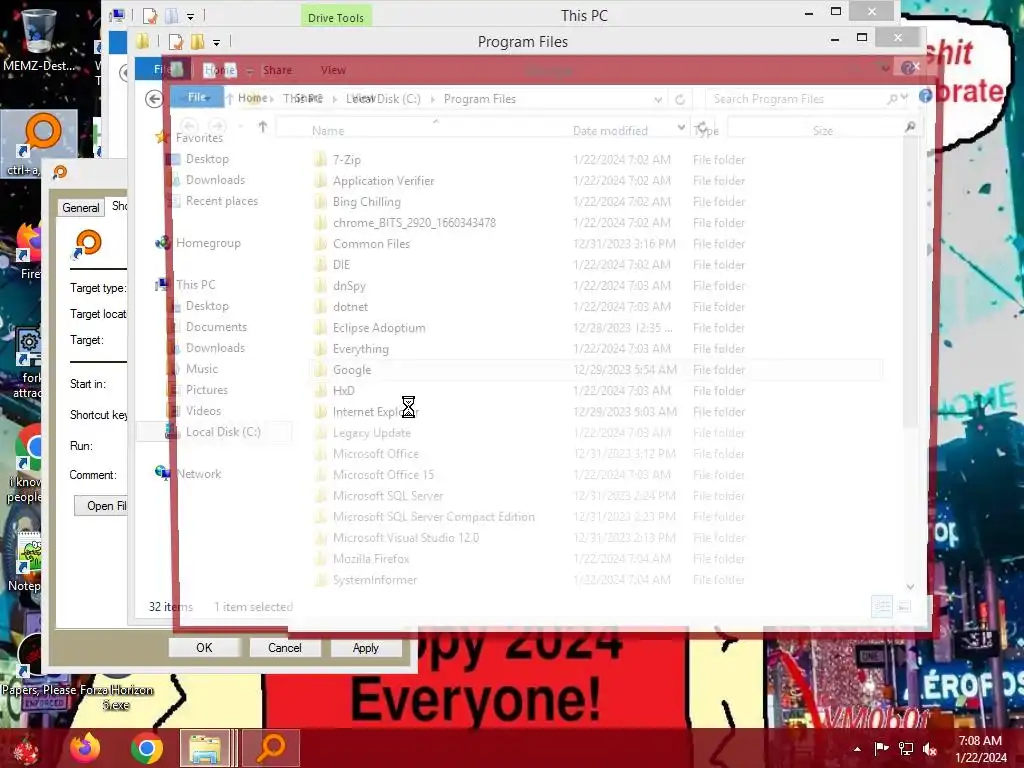Show hidden tray icons arrow
The height and width of the screenshot is (768, 1024).
point(857,749)
